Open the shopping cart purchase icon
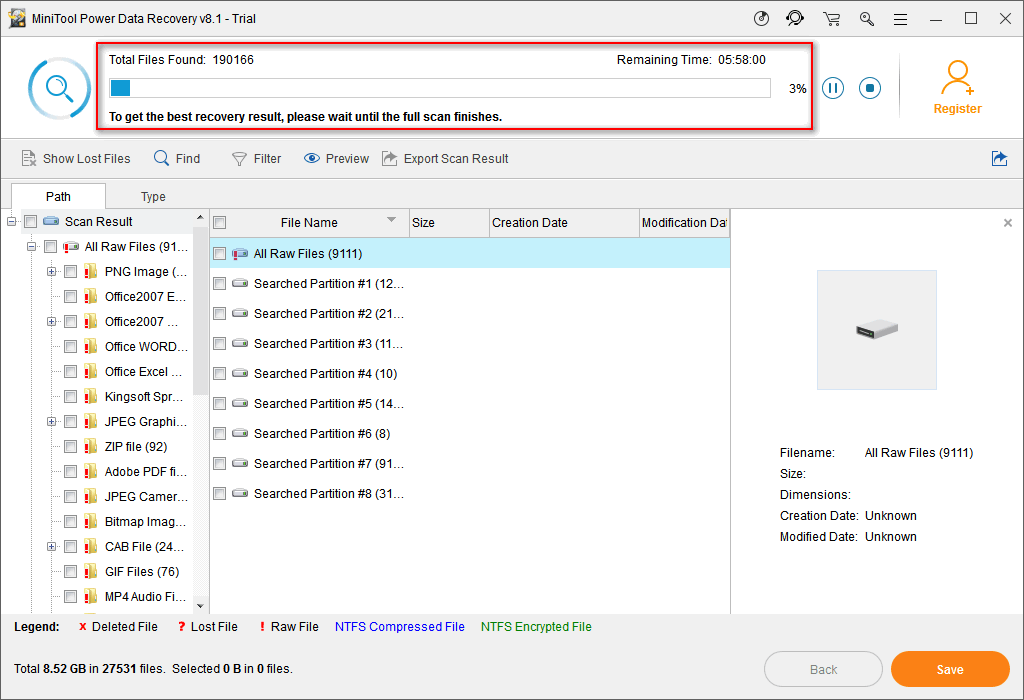This screenshot has width=1024, height=700. point(831,19)
